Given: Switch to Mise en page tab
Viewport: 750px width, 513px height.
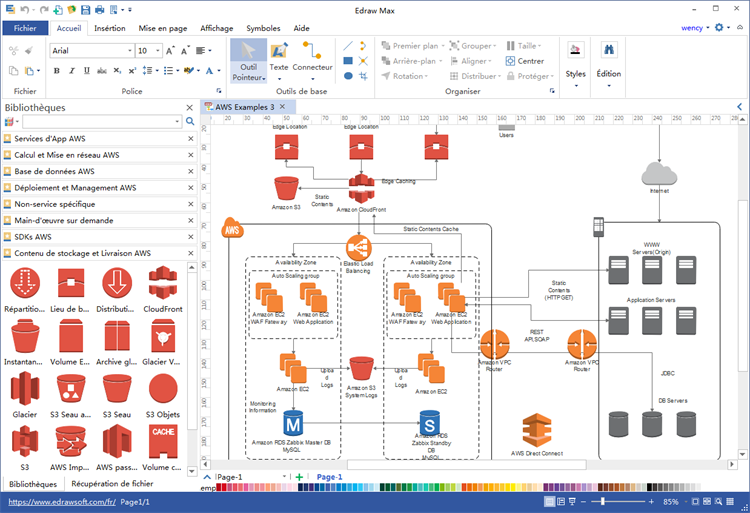Looking at the screenshot, I should pyautogui.click(x=163, y=28).
